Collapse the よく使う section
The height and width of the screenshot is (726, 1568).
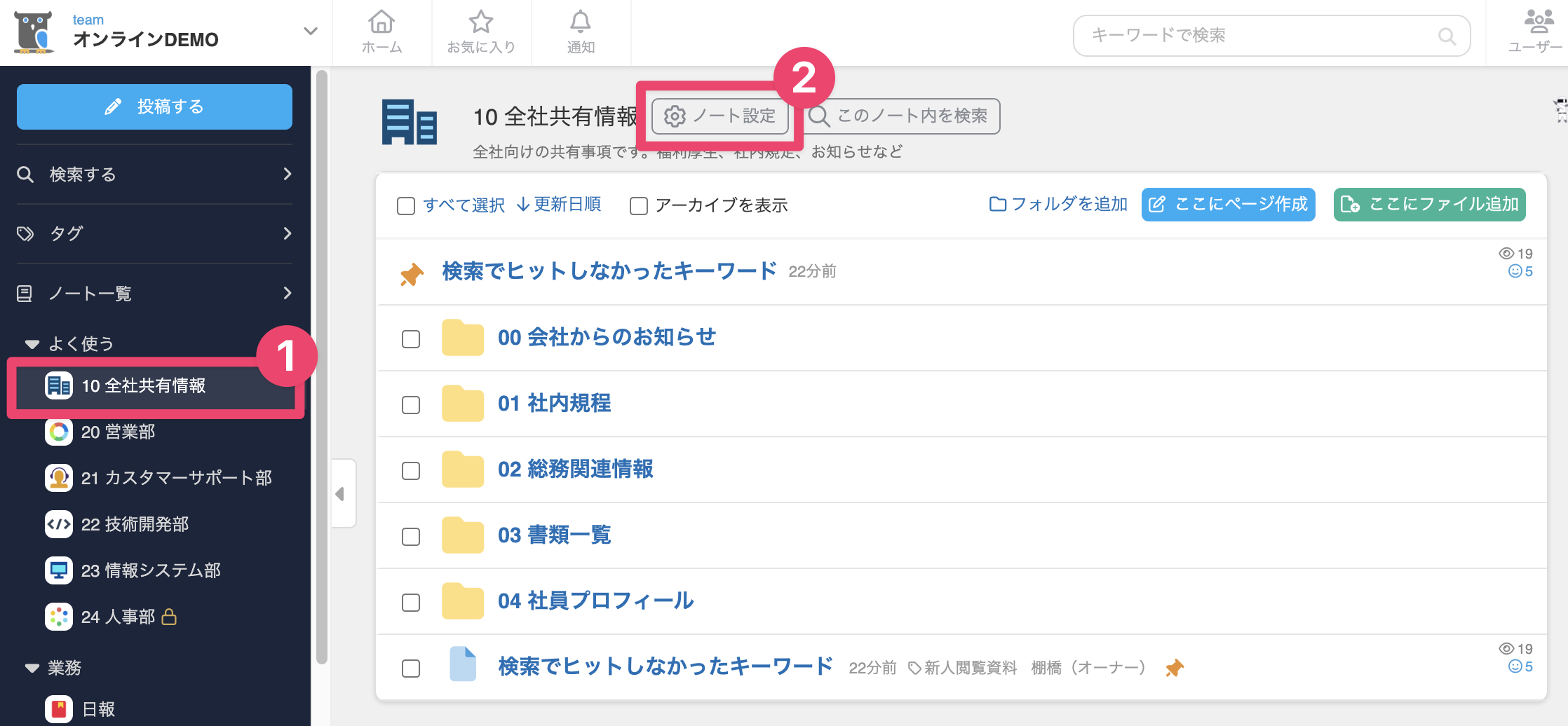click(32, 343)
